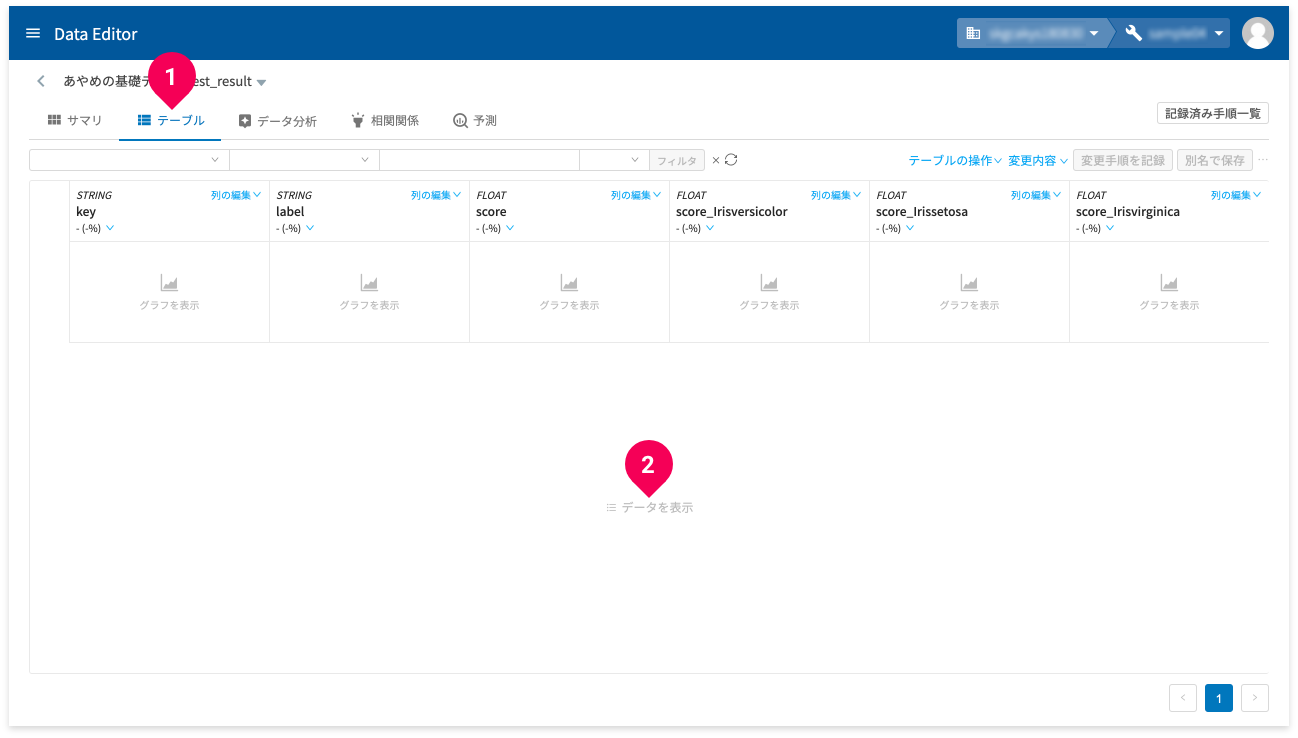The width and height of the screenshot is (1298, 738).
Task: Open 列の編集 for score_Irisvirginica
Action: pos(1236,195)
